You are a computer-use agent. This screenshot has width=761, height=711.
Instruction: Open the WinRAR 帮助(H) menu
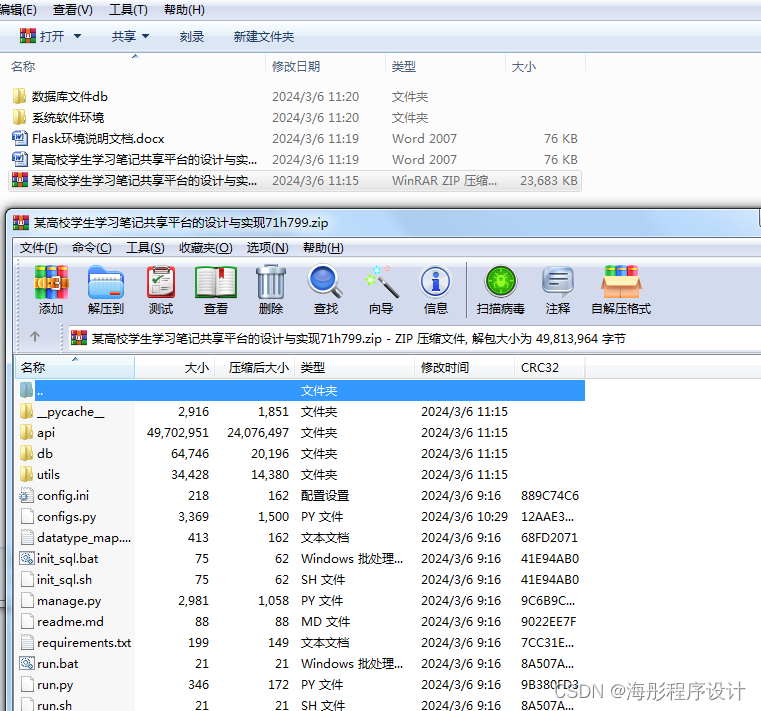pos(323,248)
